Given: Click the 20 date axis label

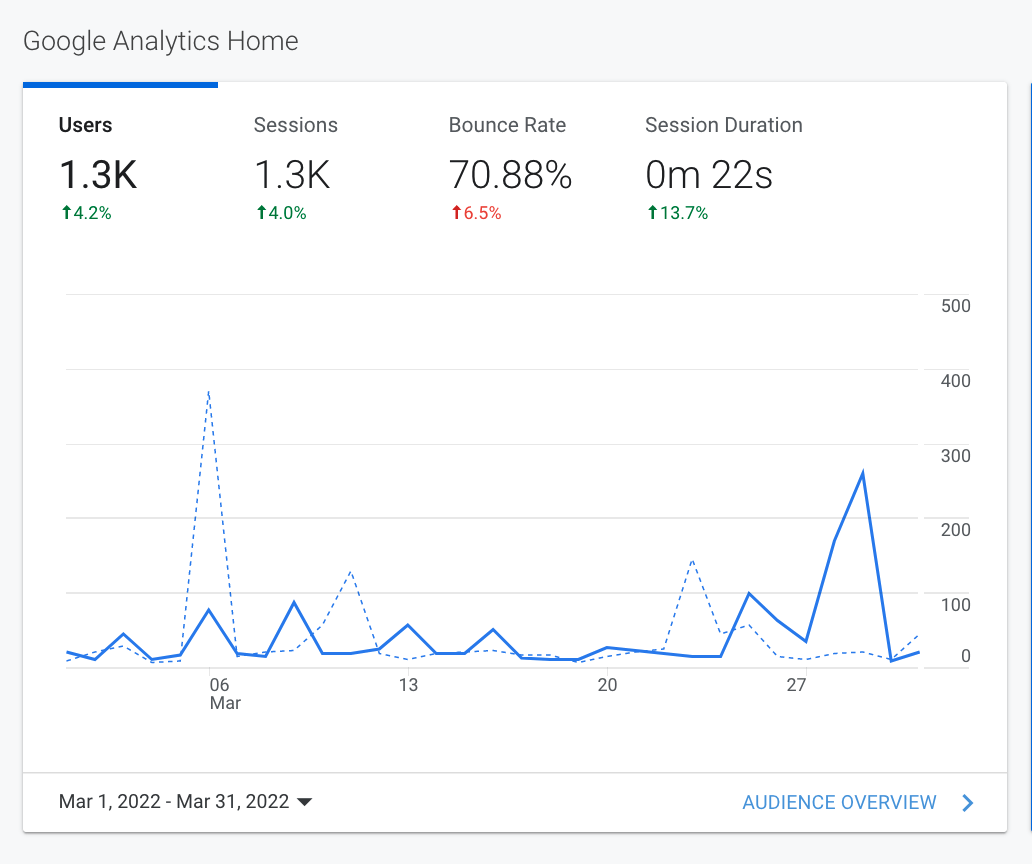Looking at the screenshot, I should (607, 685).
